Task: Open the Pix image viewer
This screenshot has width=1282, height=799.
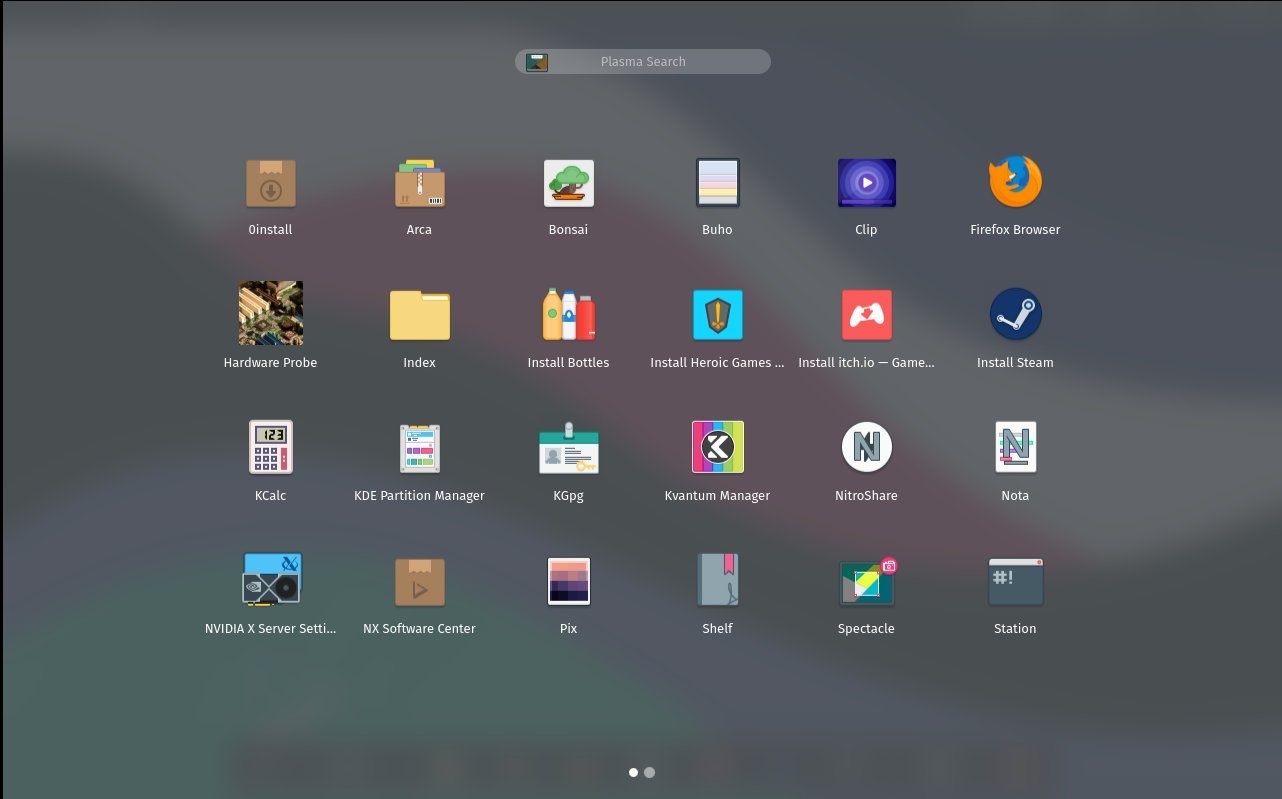Action: pyautogui.click(x=569, y=581)
